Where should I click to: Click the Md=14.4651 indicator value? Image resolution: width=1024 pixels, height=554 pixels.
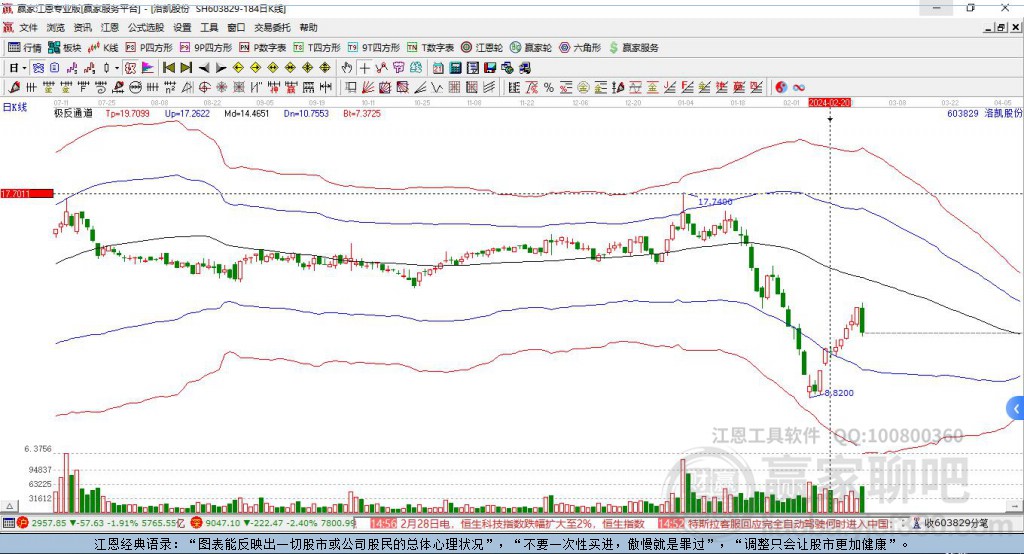coord(246,113)
